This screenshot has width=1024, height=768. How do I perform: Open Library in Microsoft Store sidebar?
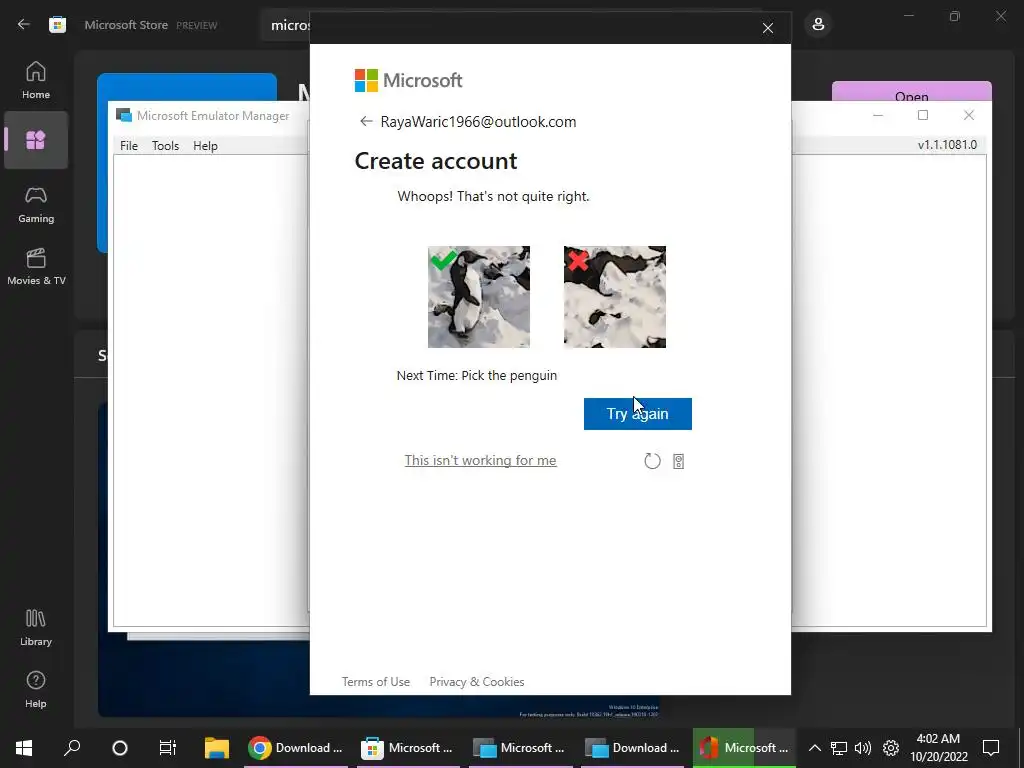(36, 627)
